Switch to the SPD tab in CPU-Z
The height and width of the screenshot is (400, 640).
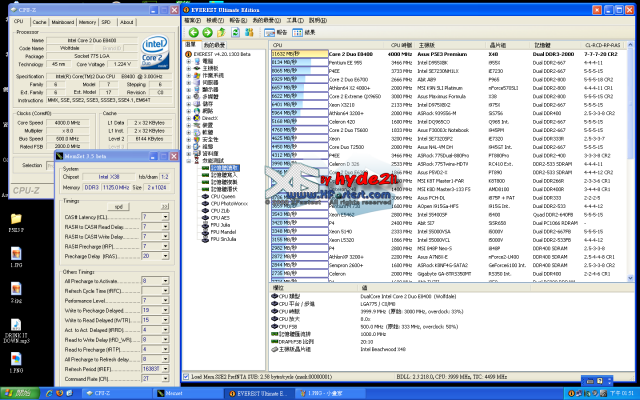tap(106, 22)
